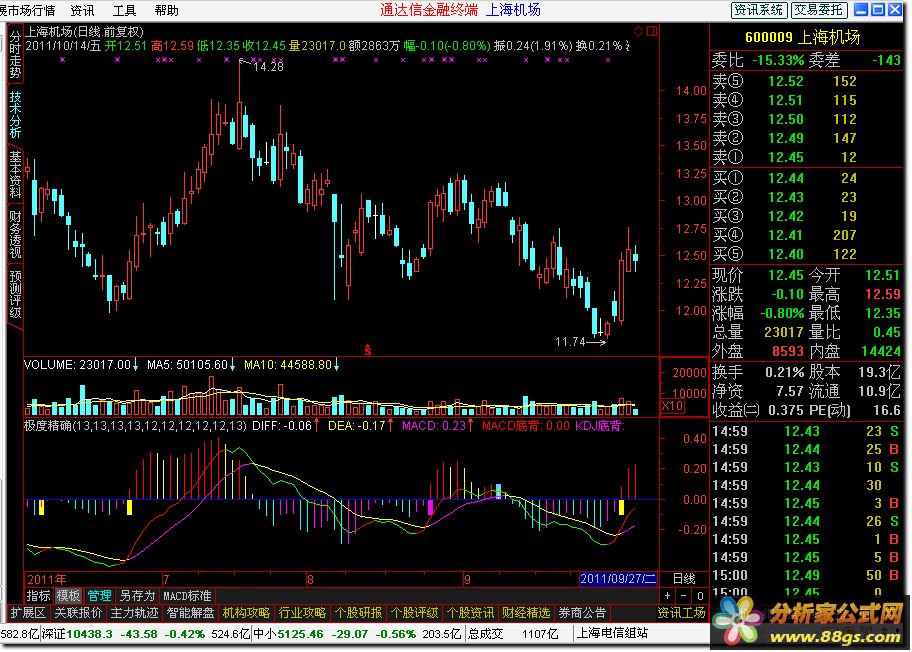Image resolution: width=912 pixels, height=652 pixels.
Task: Click the 14.28 high price label
Action: pyautogui.click(x=268, y=66)
